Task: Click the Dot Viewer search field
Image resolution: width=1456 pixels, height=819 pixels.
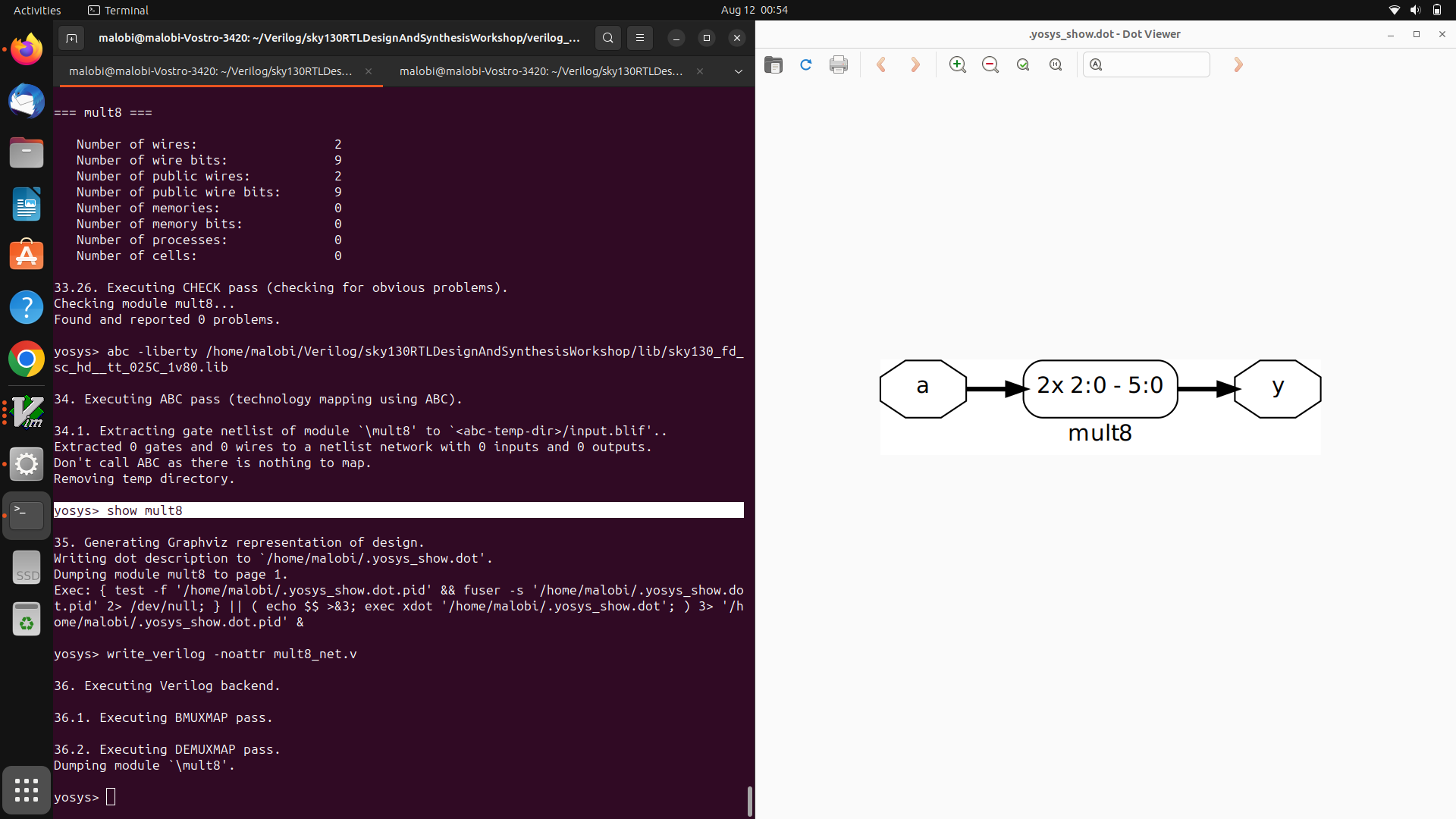Action: tap(1147, 64)
